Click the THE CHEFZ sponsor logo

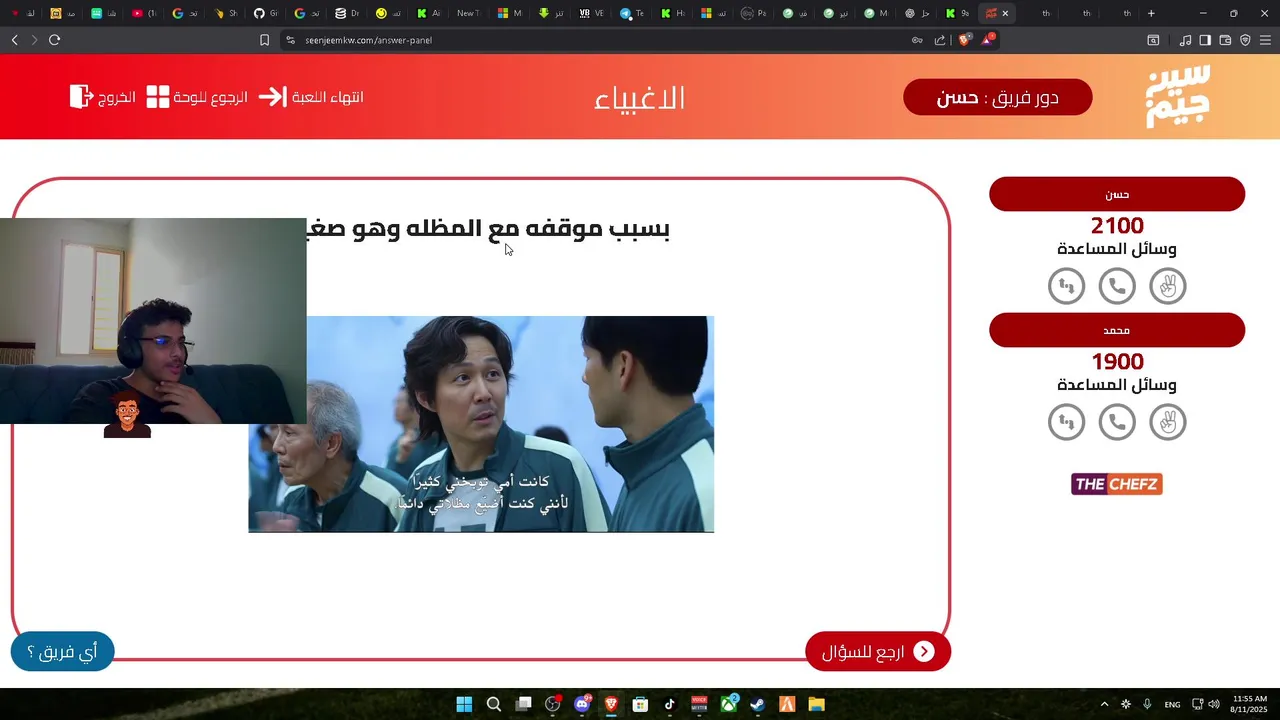1116,484
